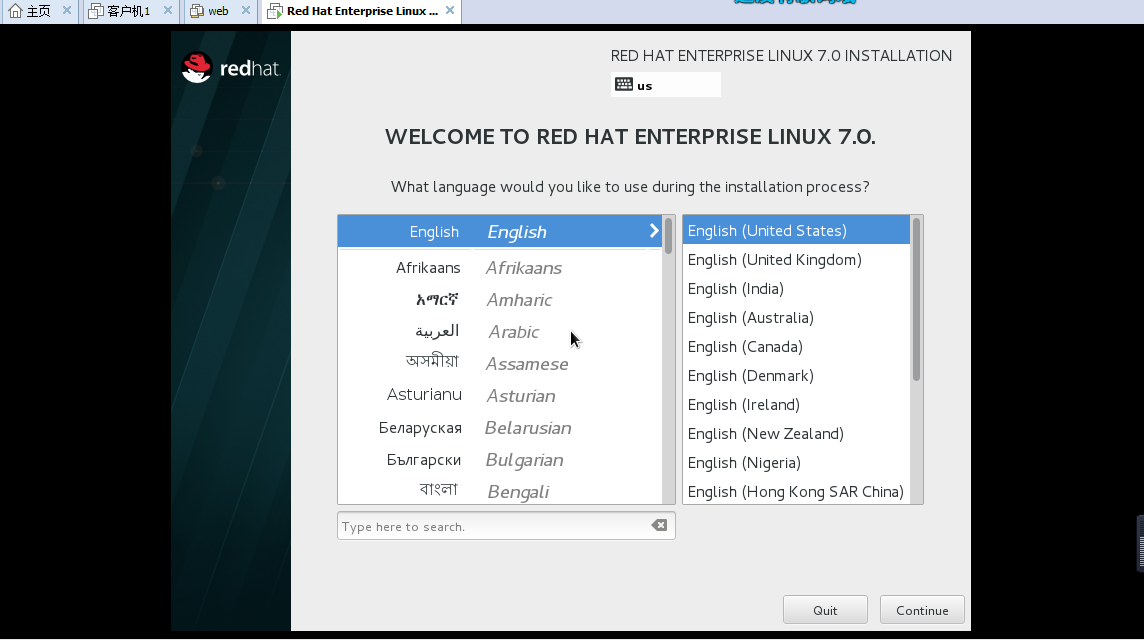1144x640 pixels.
Task: Click the locale list vertical scrollbar
Action: [916, 360]
